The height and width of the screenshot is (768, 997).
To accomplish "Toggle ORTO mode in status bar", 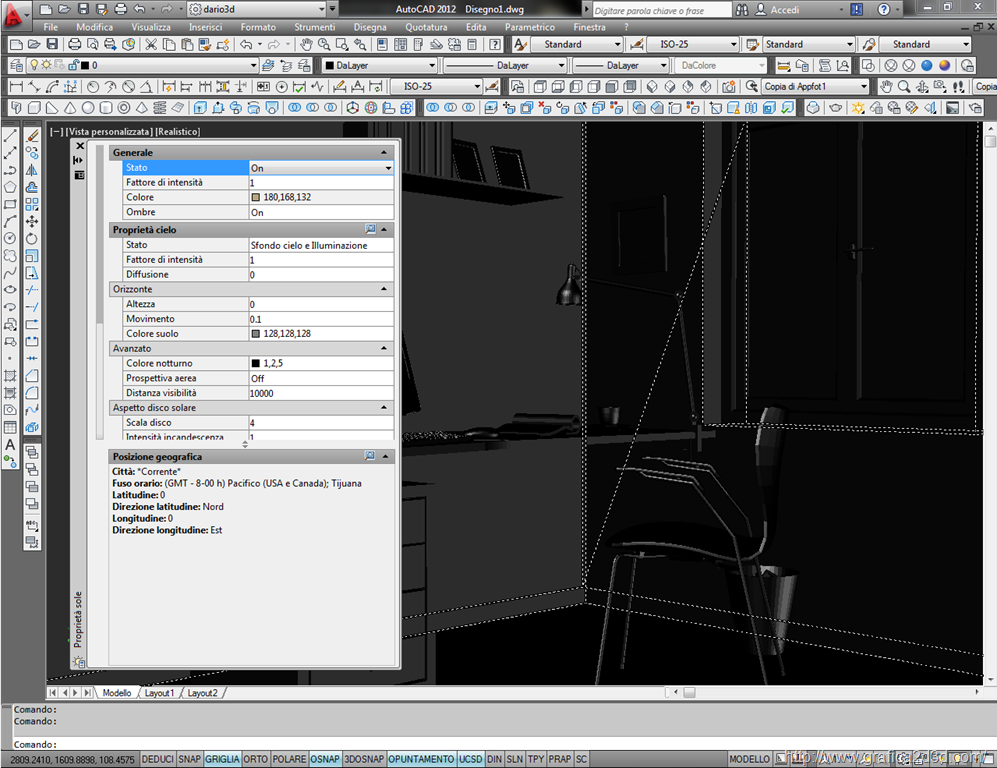I will (x=256, y=760).
